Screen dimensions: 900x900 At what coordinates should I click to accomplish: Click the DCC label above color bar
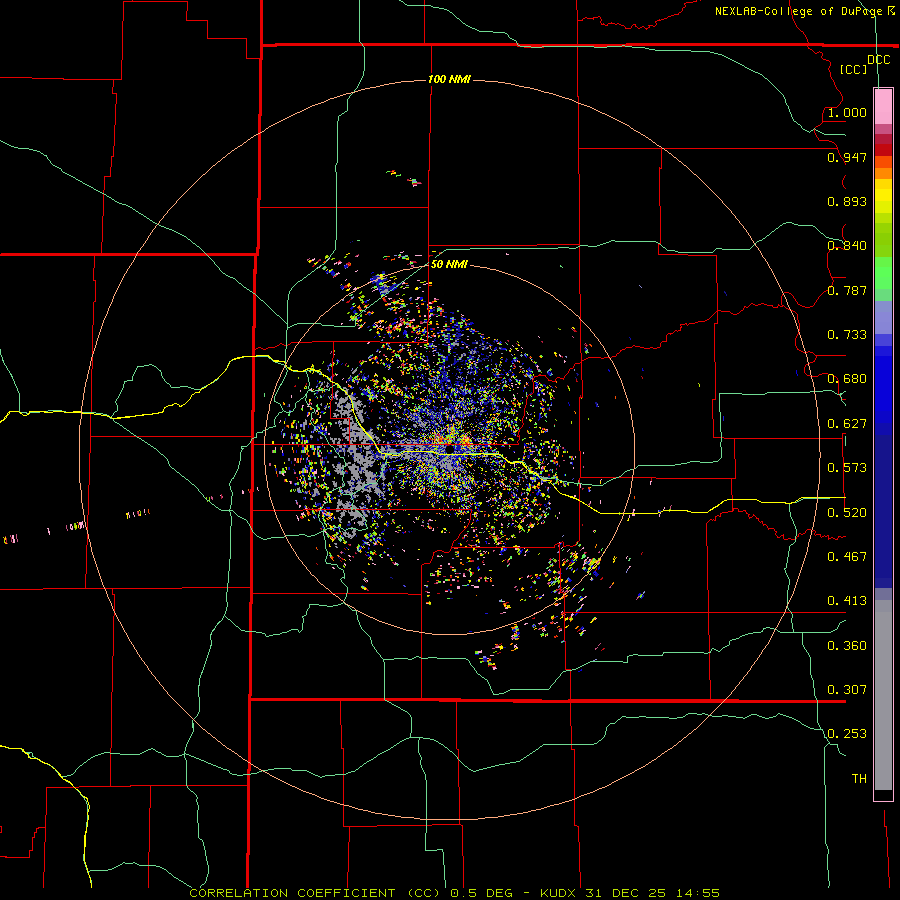pyautogui.click(x=879, y=60)
